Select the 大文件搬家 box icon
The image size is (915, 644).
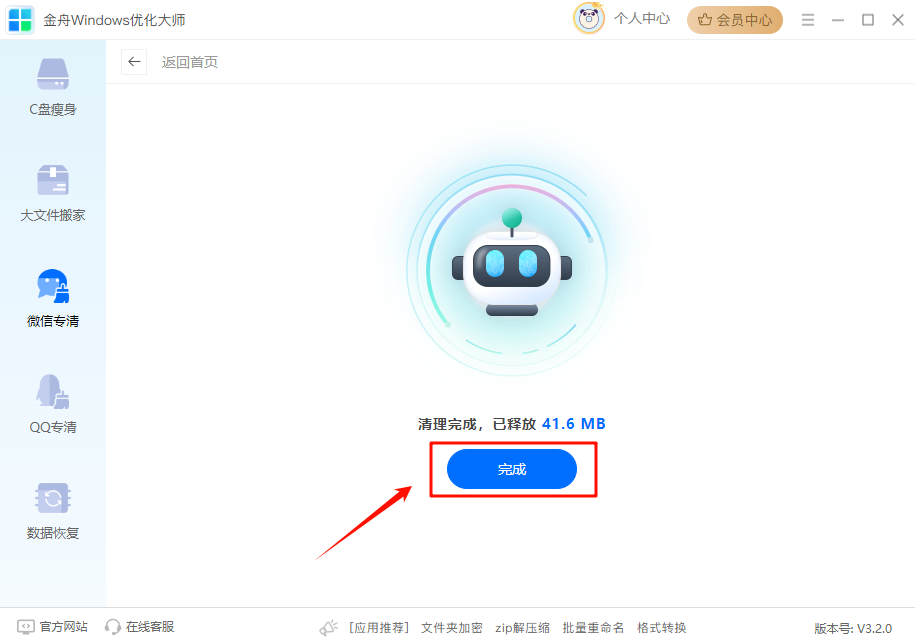click(53, 180)
